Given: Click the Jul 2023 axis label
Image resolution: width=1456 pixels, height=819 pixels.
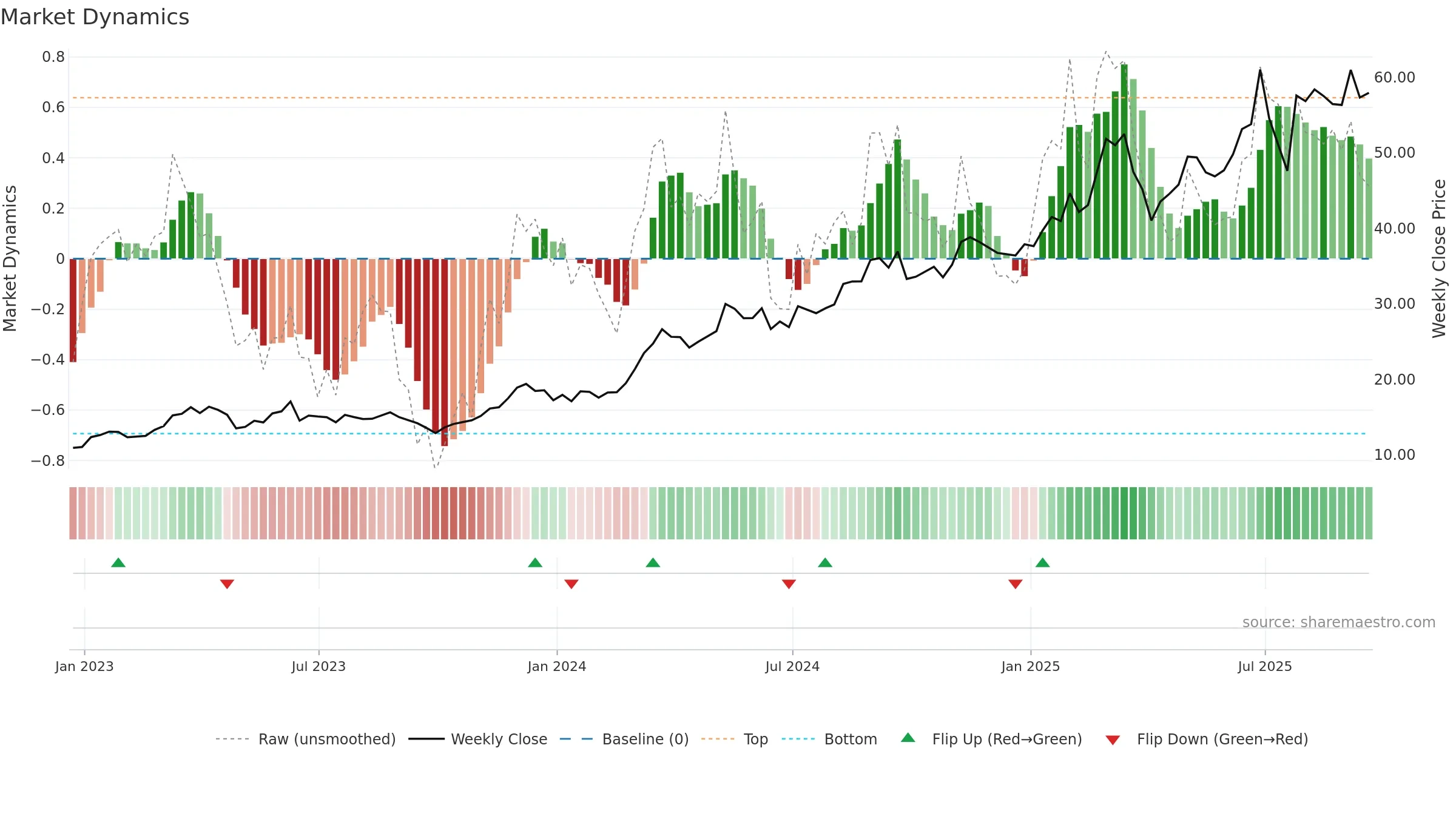Looking at the screenshot, I should pos(318,666).
